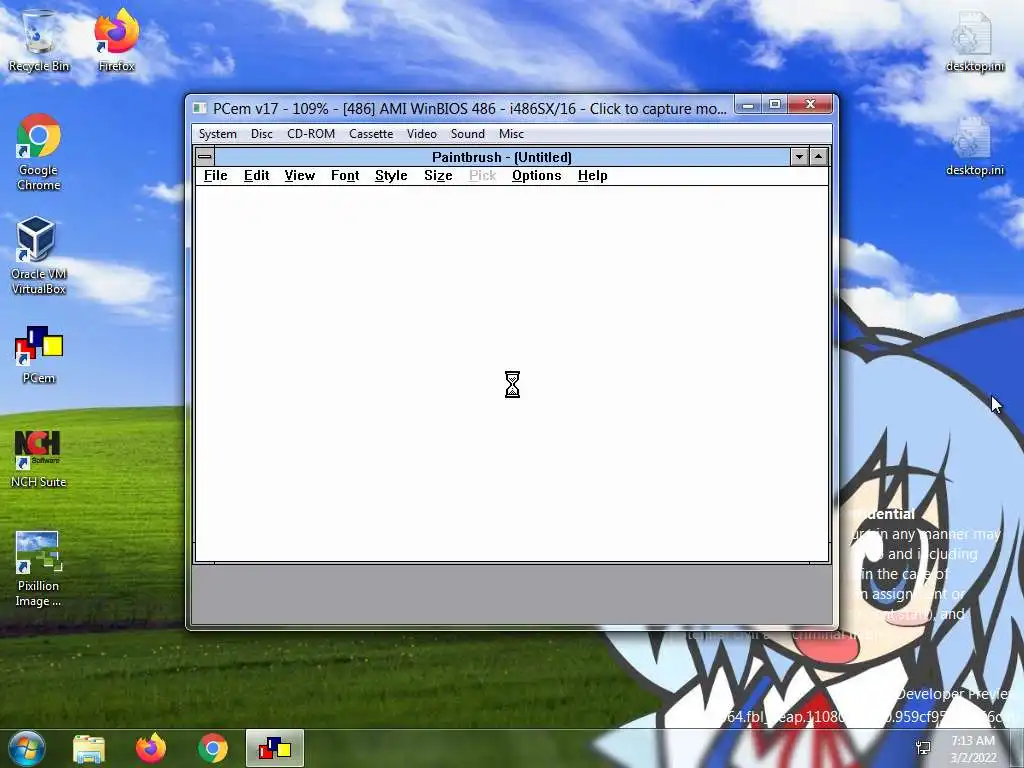Open the Recycle Bin desktop icon

(39, 40)
